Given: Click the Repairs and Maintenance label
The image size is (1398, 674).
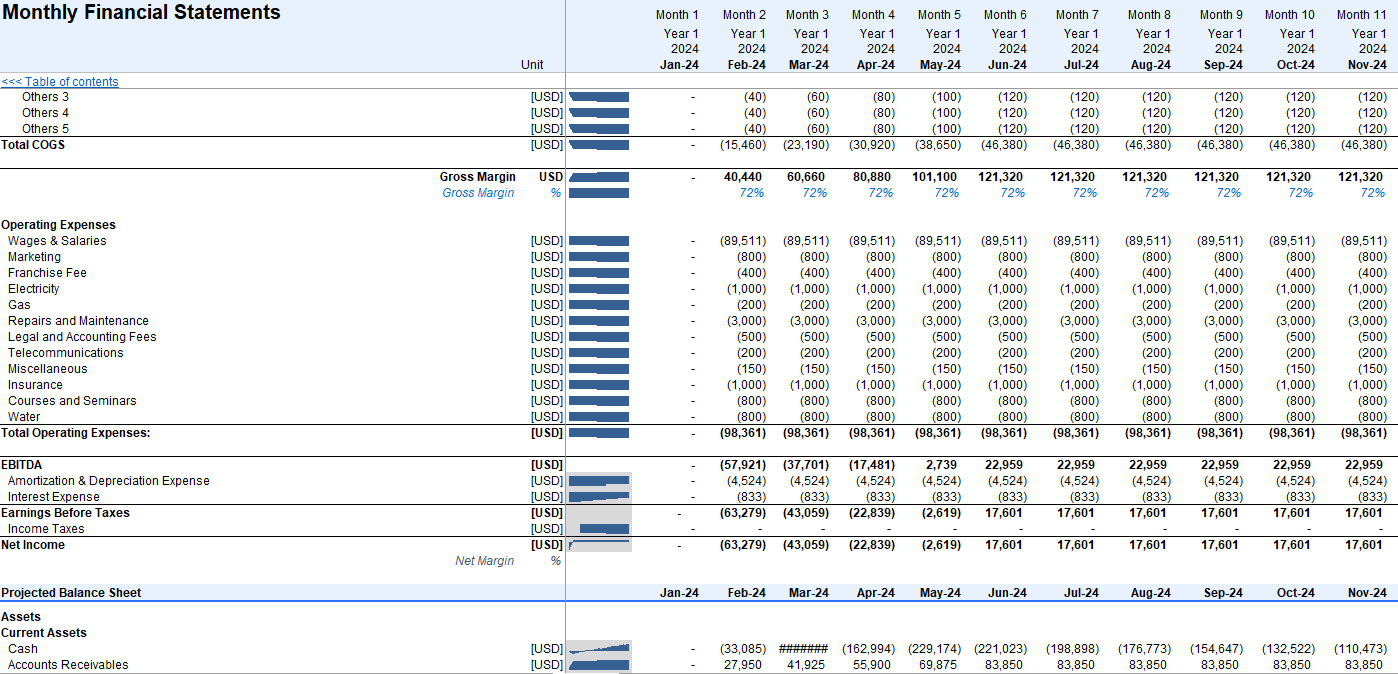Looking at the screenshot, I should click(78, 321).
